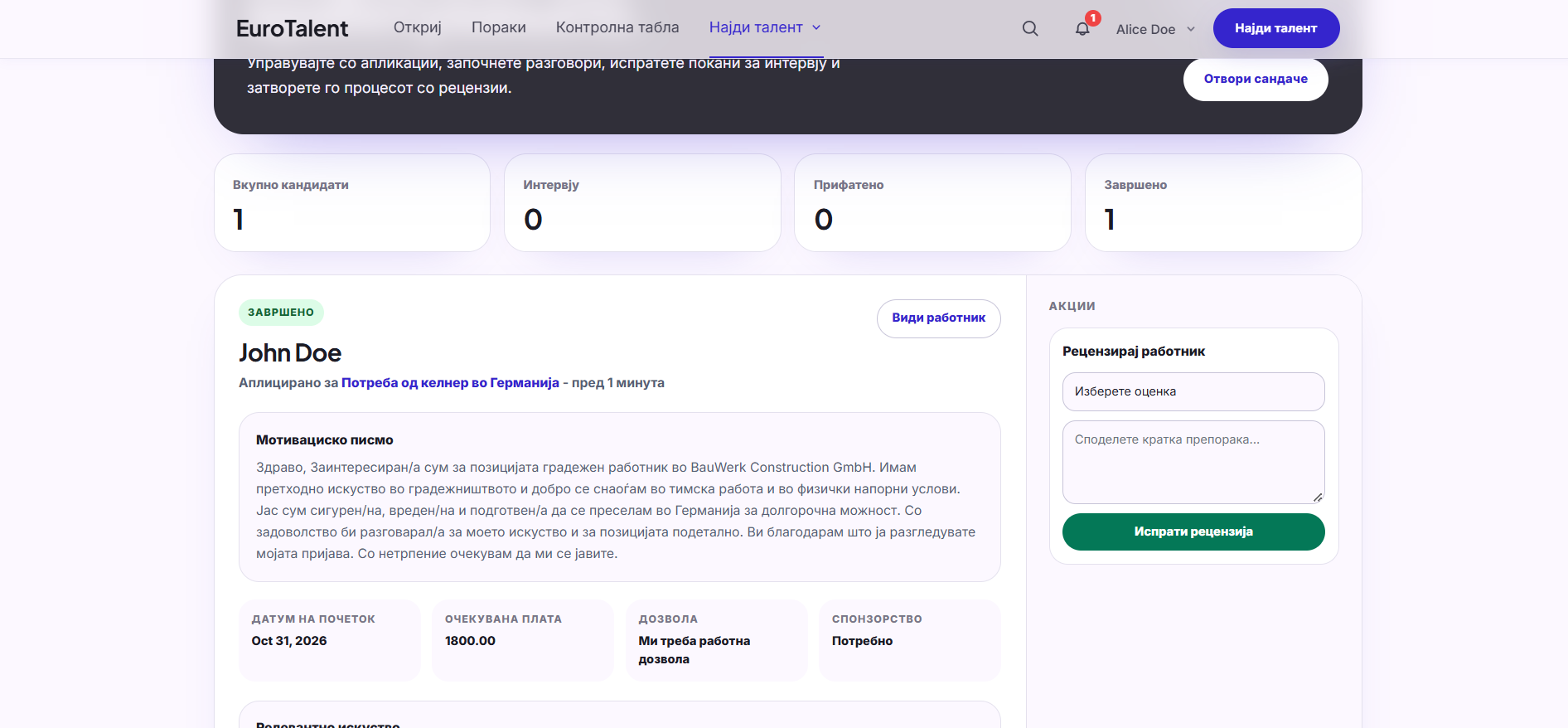
Task: Open Контролна табла from navigation
Action: [x=617, y=27]
